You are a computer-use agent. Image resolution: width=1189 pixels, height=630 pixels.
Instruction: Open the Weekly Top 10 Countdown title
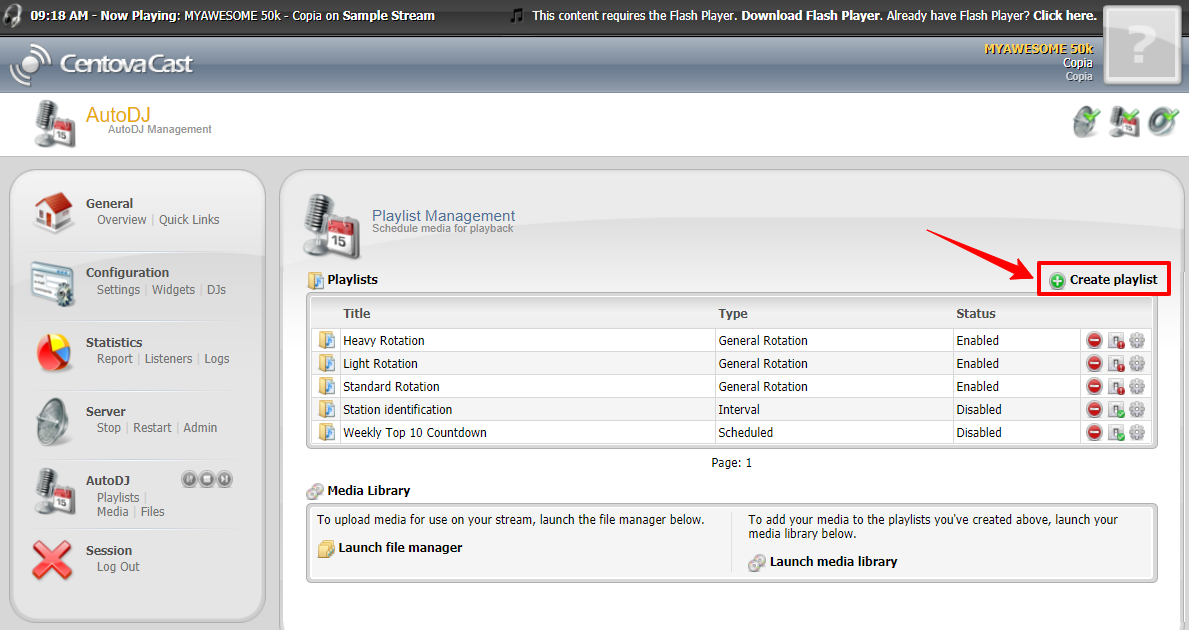(x=415, y=433)
